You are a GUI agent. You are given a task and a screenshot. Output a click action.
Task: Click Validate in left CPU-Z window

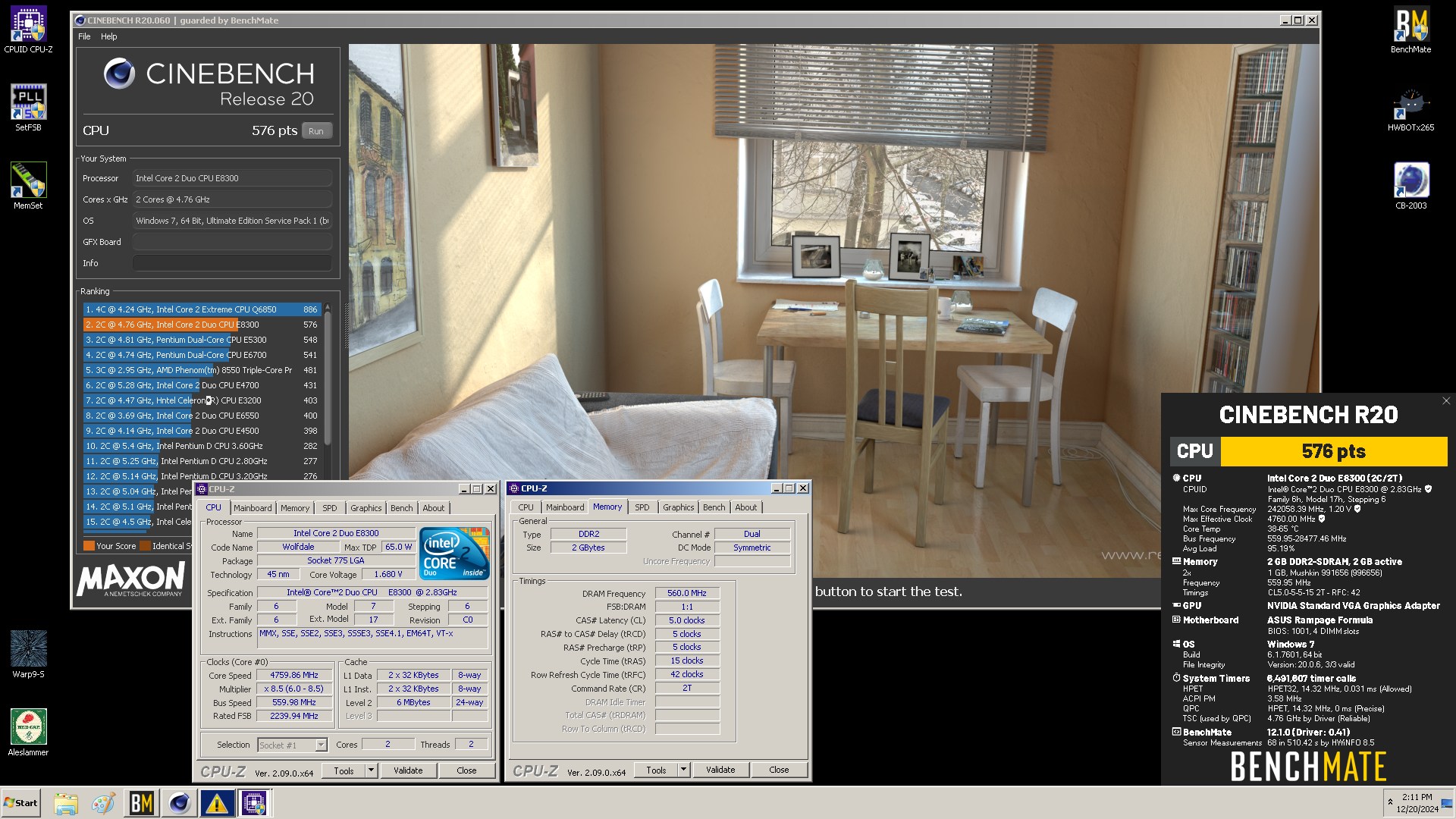coord(408,770)
